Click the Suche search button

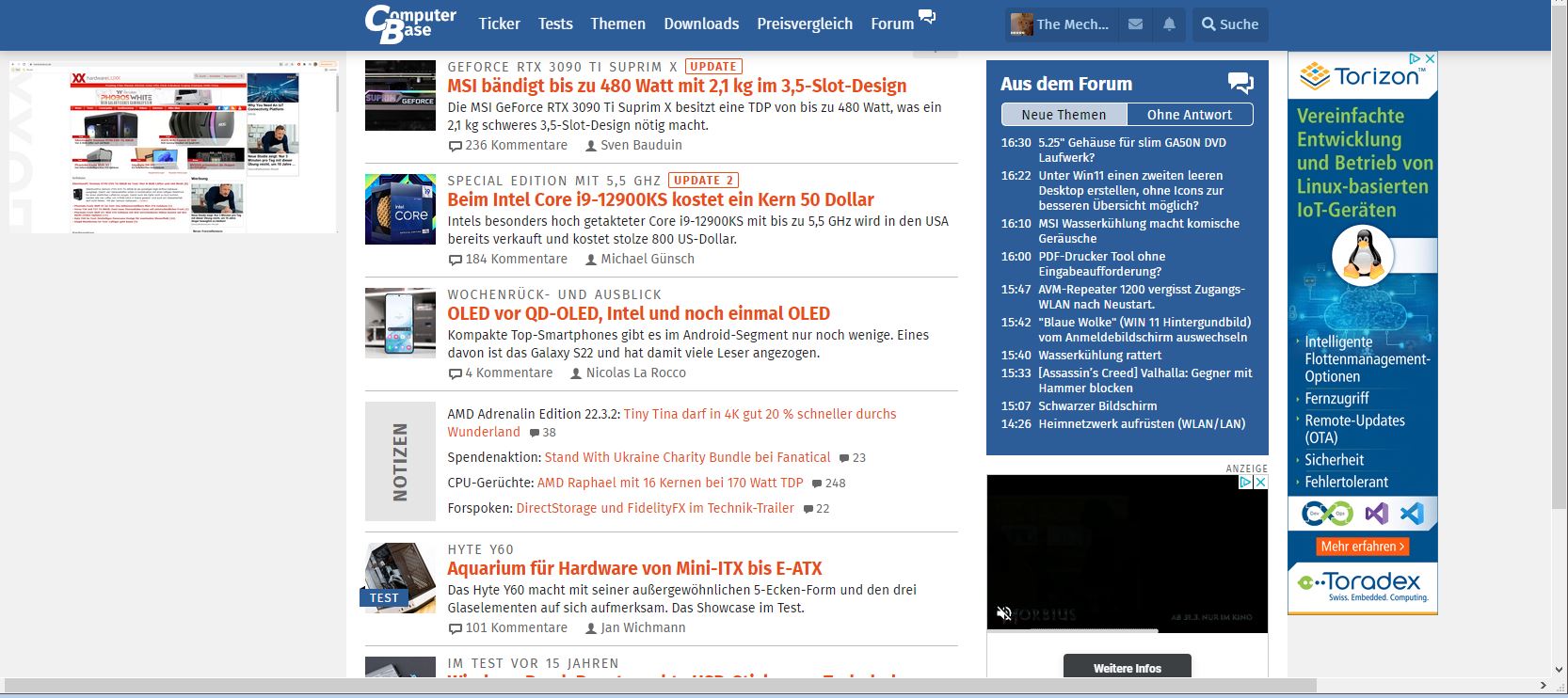click(1230, 24)
